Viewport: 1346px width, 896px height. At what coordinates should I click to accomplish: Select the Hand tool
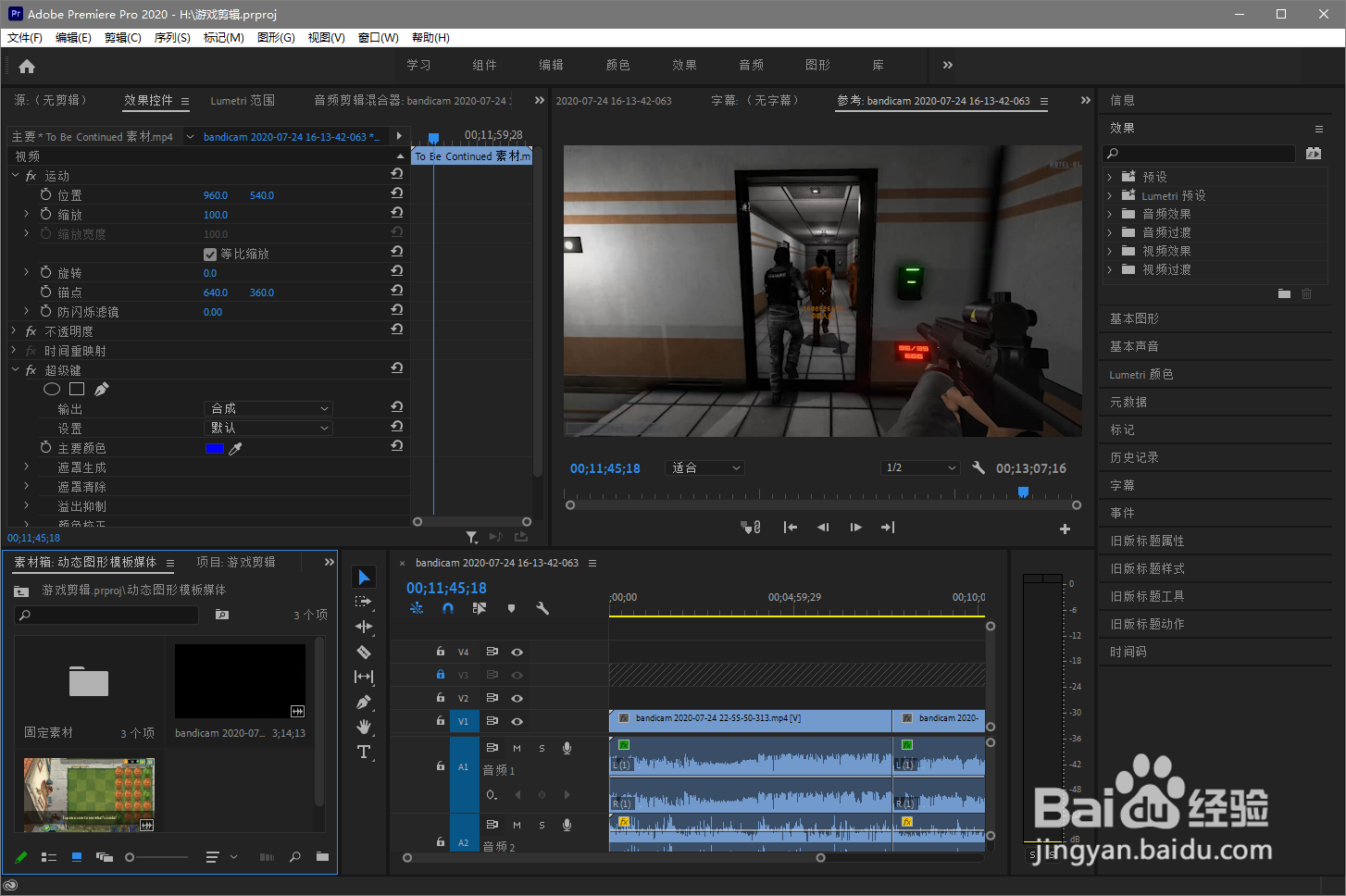[364, 727]
